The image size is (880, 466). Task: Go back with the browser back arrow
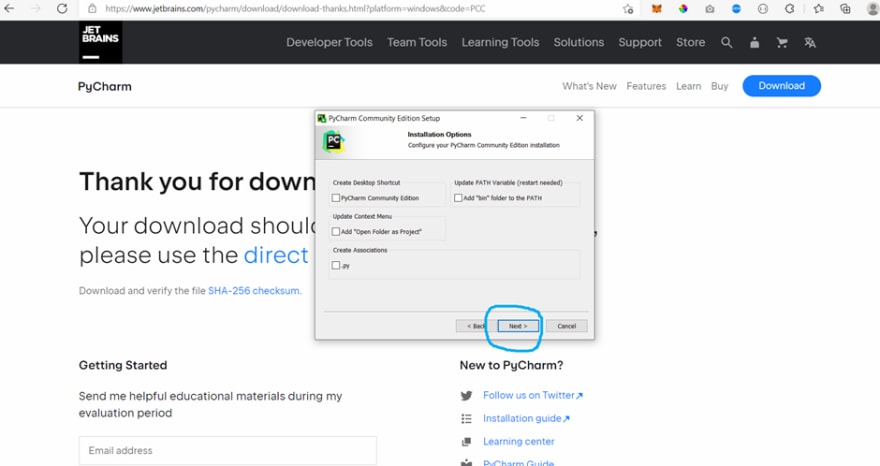(9, 8)
